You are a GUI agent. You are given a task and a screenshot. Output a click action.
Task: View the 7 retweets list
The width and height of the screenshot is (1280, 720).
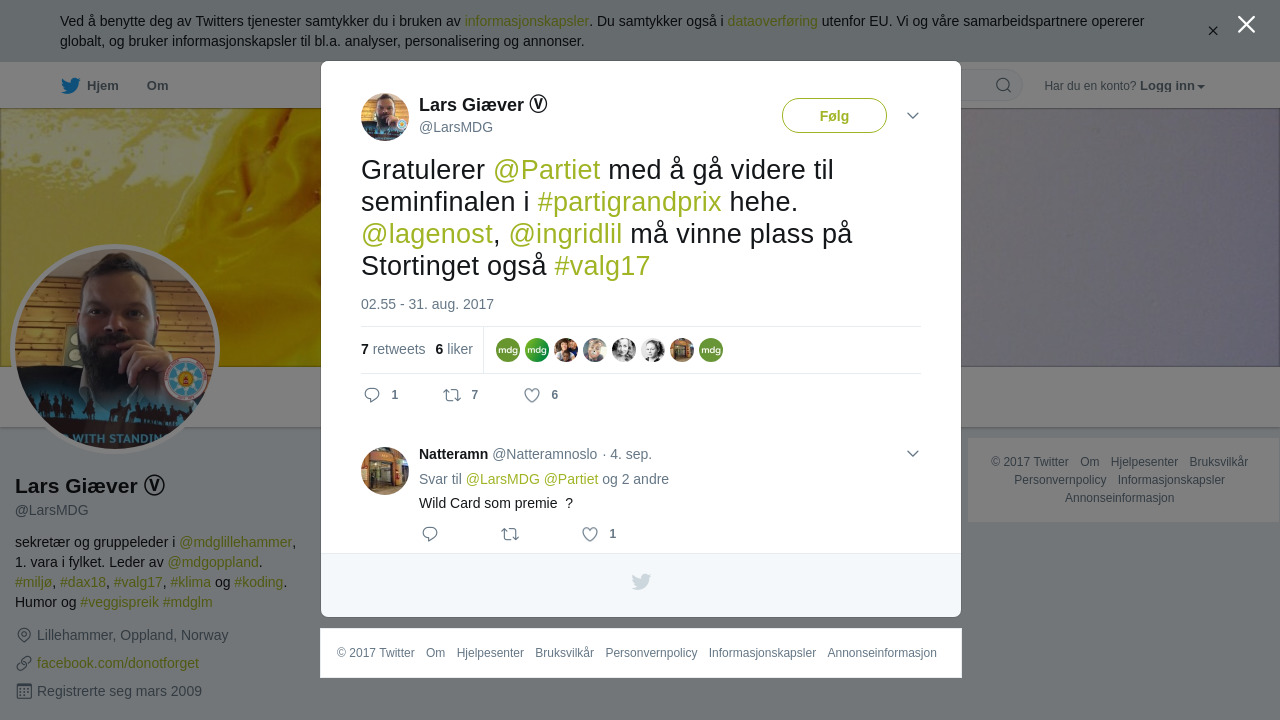(393, 349)
